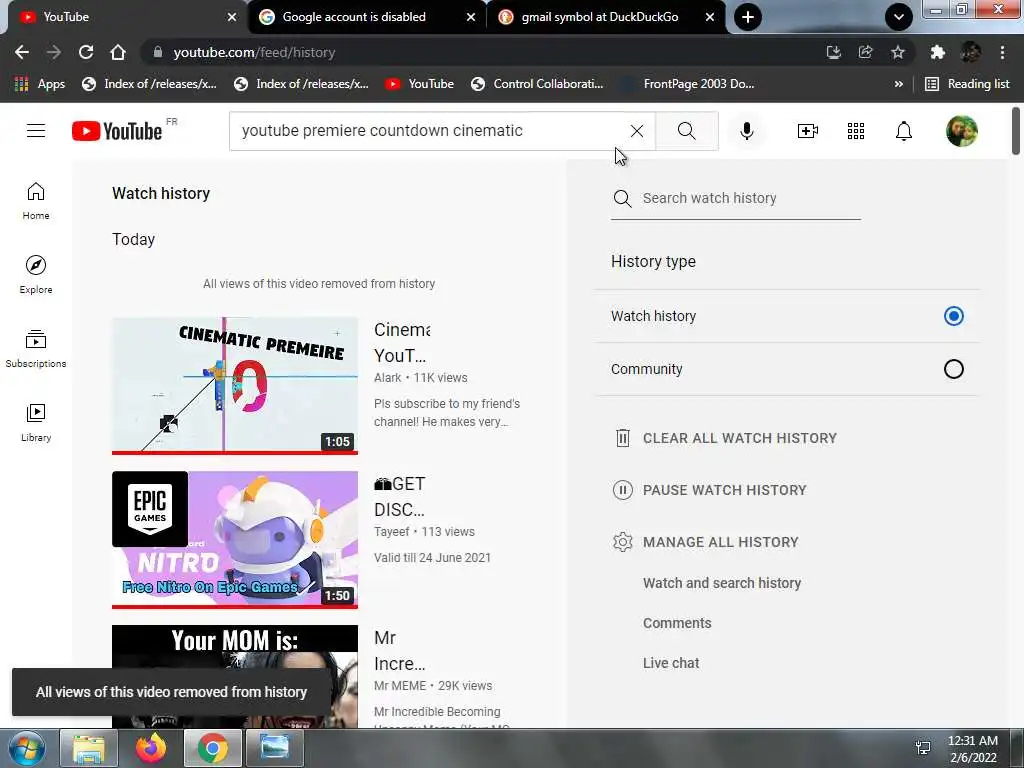Screen dimensions: 1024x768
Task: Open the GET DISC... video title
Action: 400,496
